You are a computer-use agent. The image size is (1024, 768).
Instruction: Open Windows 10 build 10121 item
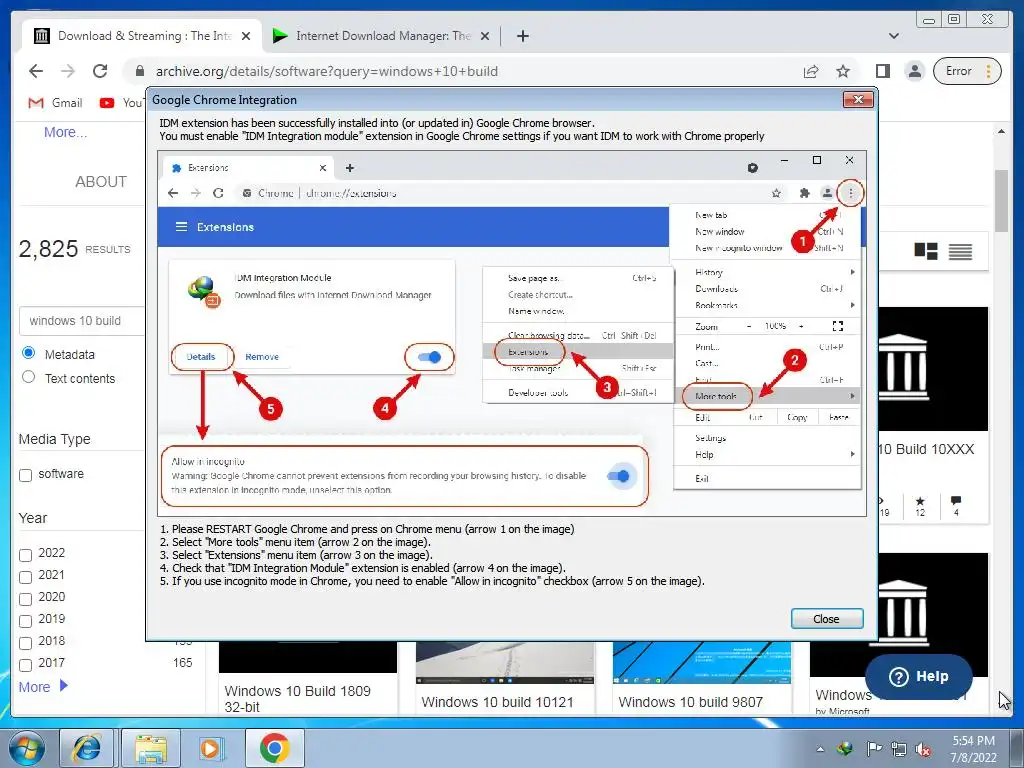click(497, 702)
